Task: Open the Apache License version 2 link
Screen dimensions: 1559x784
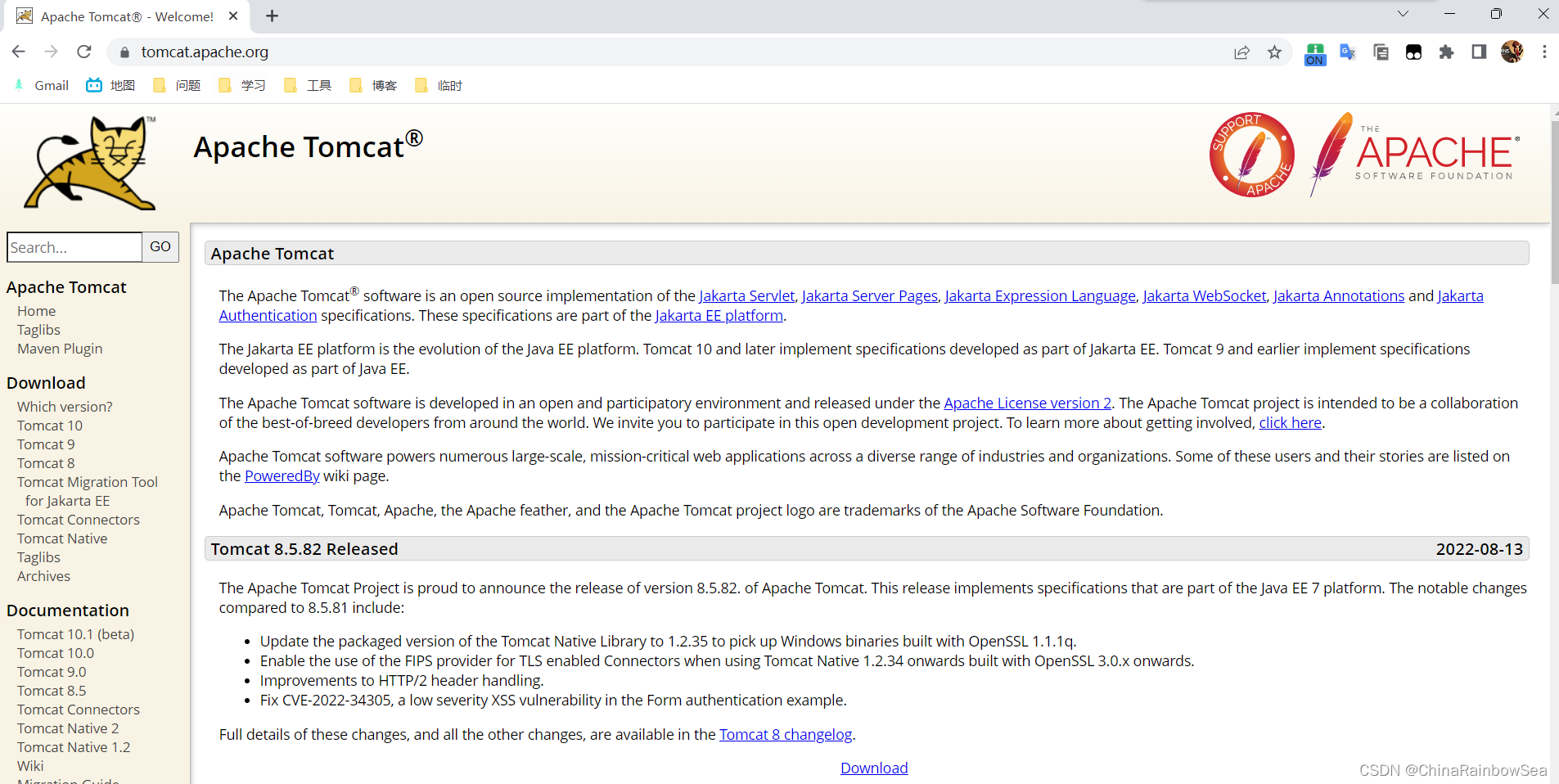Action: [1027, 403]
